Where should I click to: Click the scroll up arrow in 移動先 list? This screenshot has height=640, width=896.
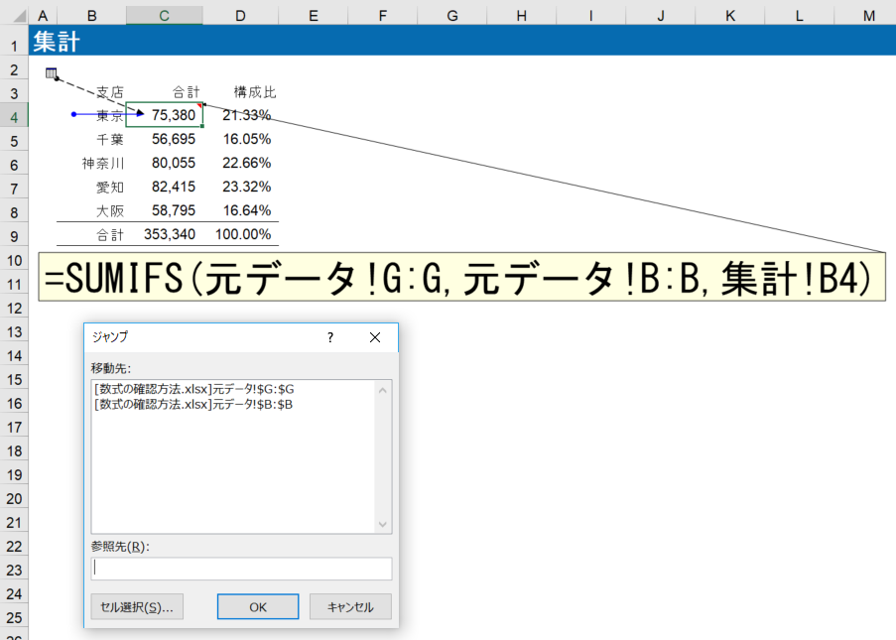(x=383, y=389)
